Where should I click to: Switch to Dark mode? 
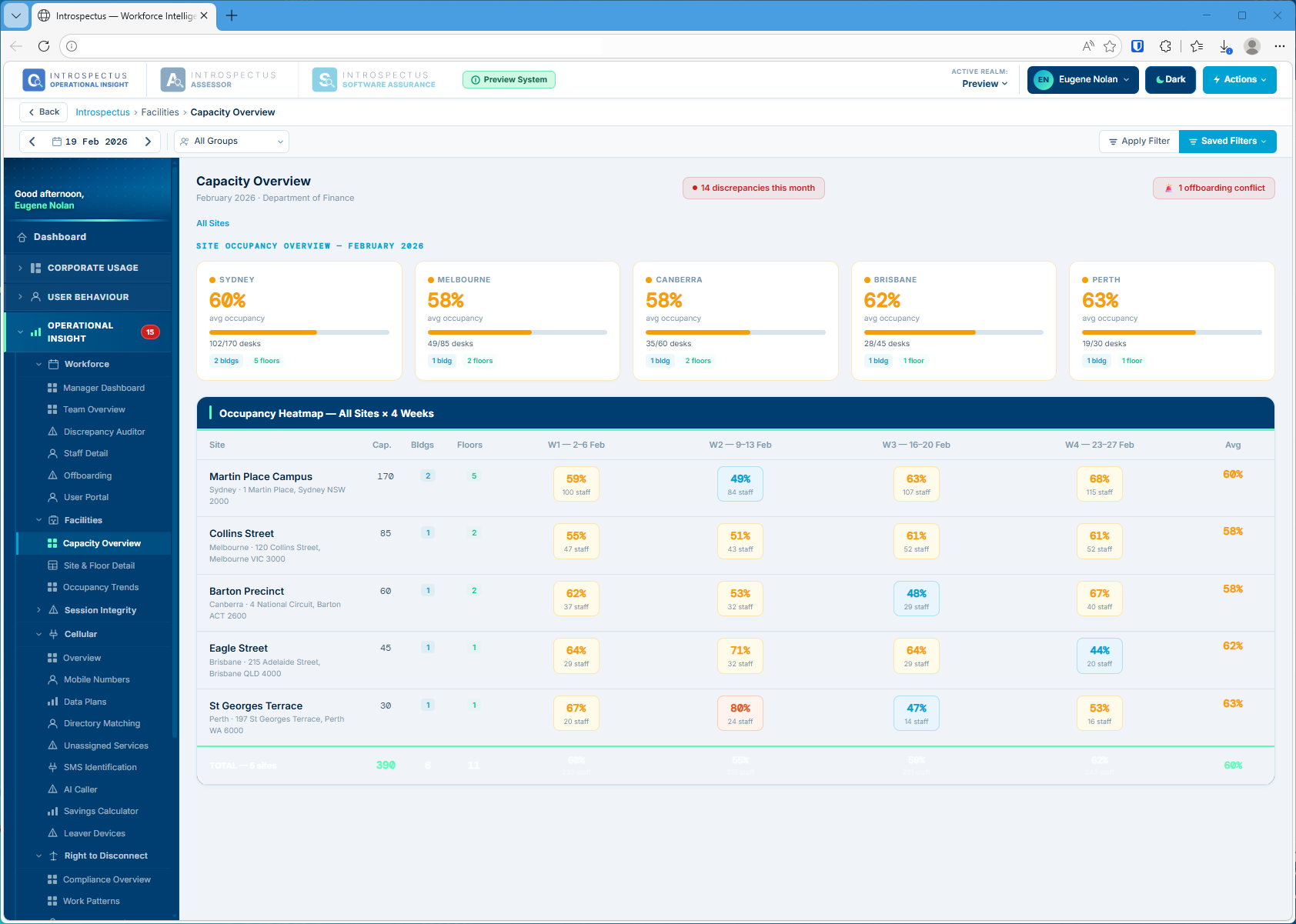(x=1170, y=79)
